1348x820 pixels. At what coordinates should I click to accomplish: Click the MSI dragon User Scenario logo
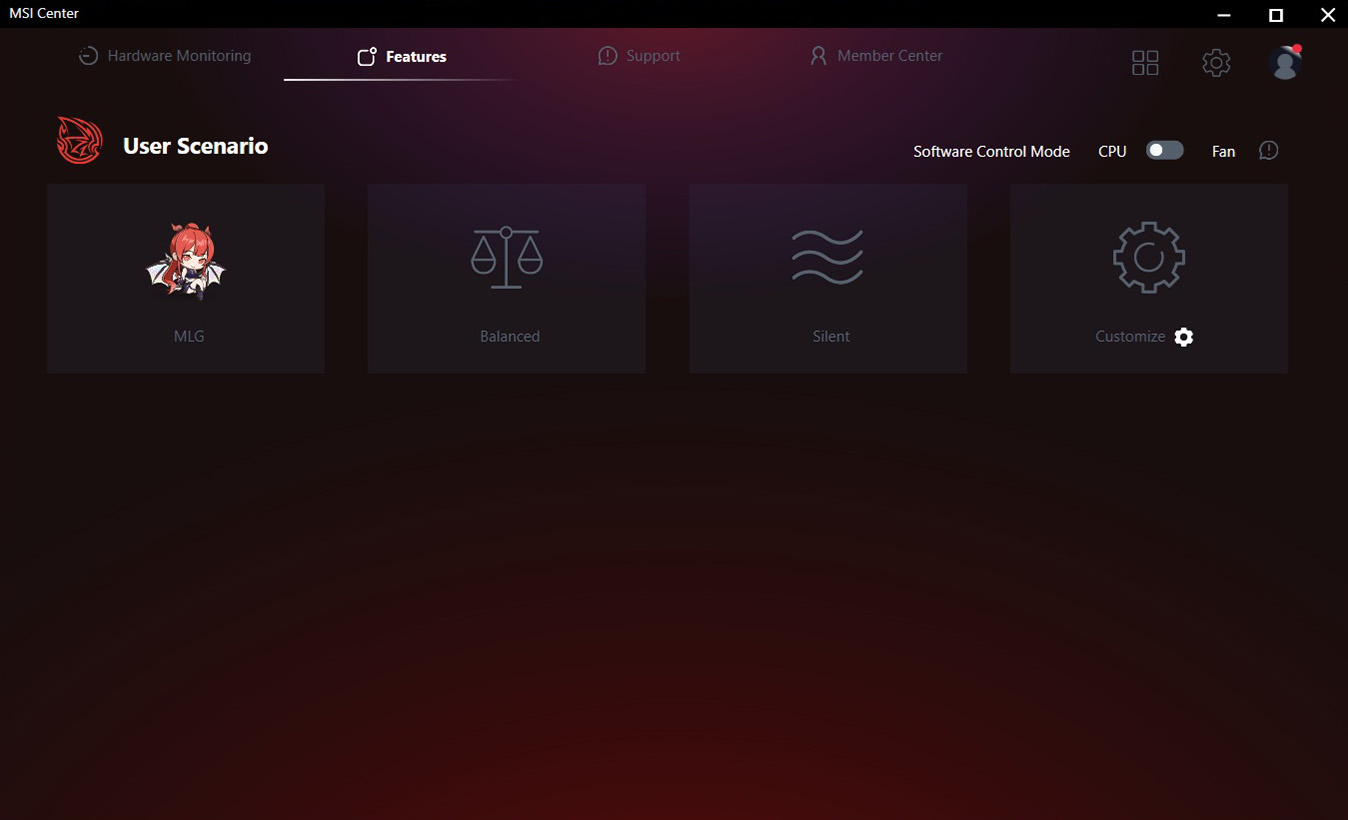80,141
